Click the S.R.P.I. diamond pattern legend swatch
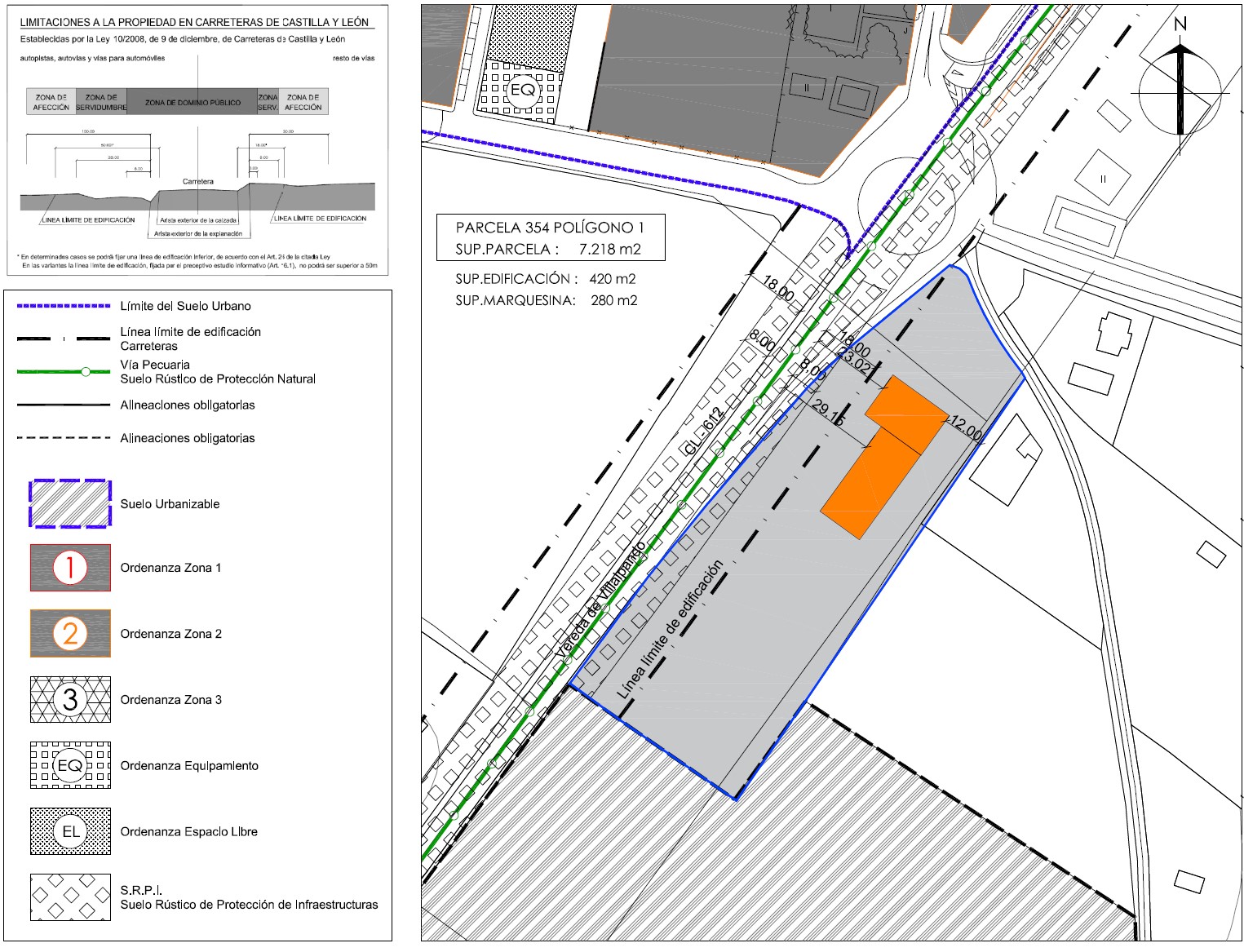Viewport: 1244px width, 952px height. click(70, 897)
